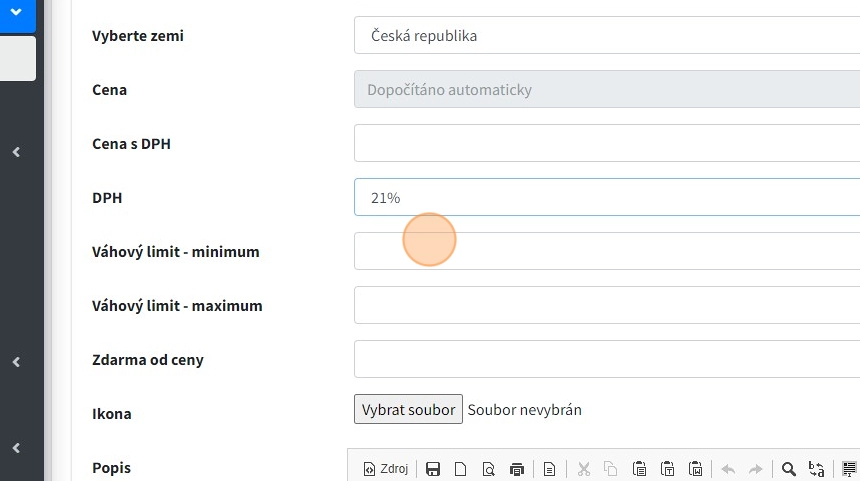
Task: Focus the Váhový limit - maximum field
Action: pos(606,306)
